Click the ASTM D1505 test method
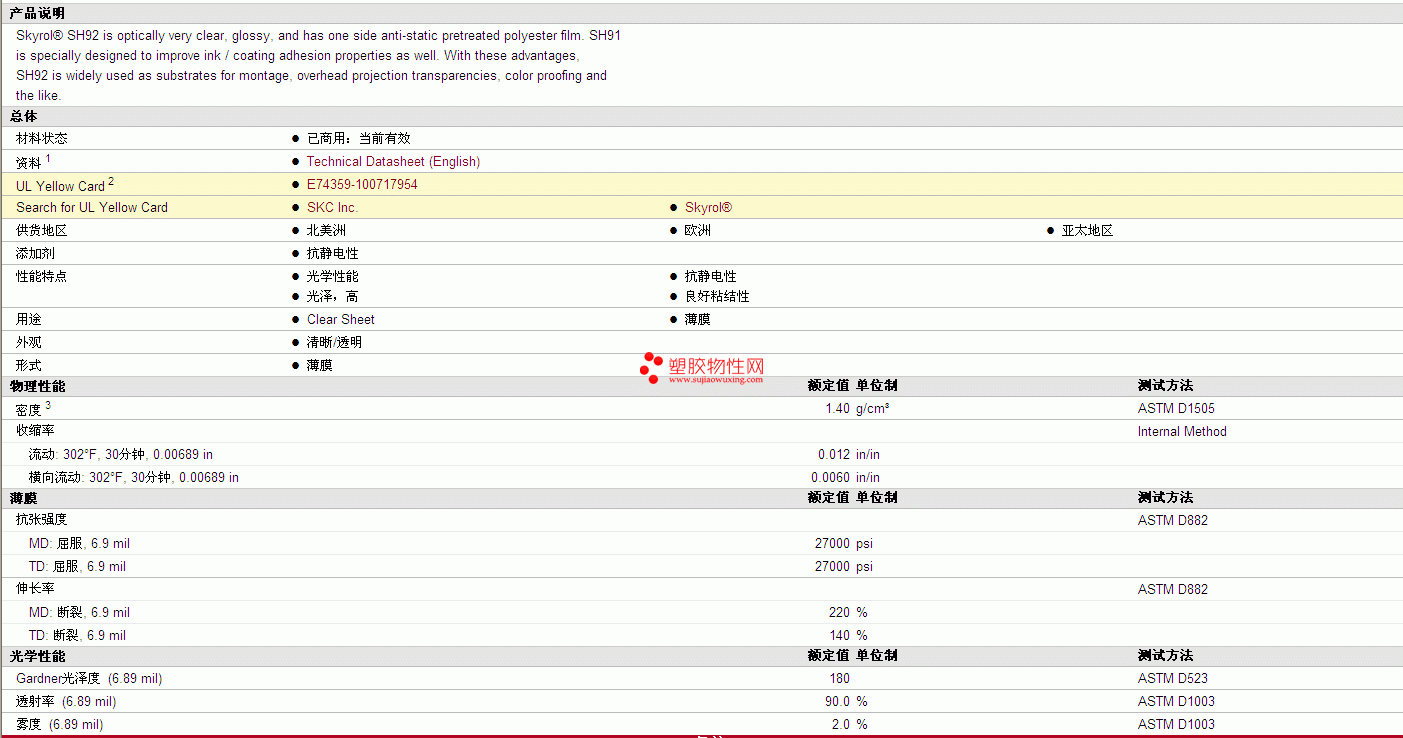Screen dimensions: 1403x738 1176,408
